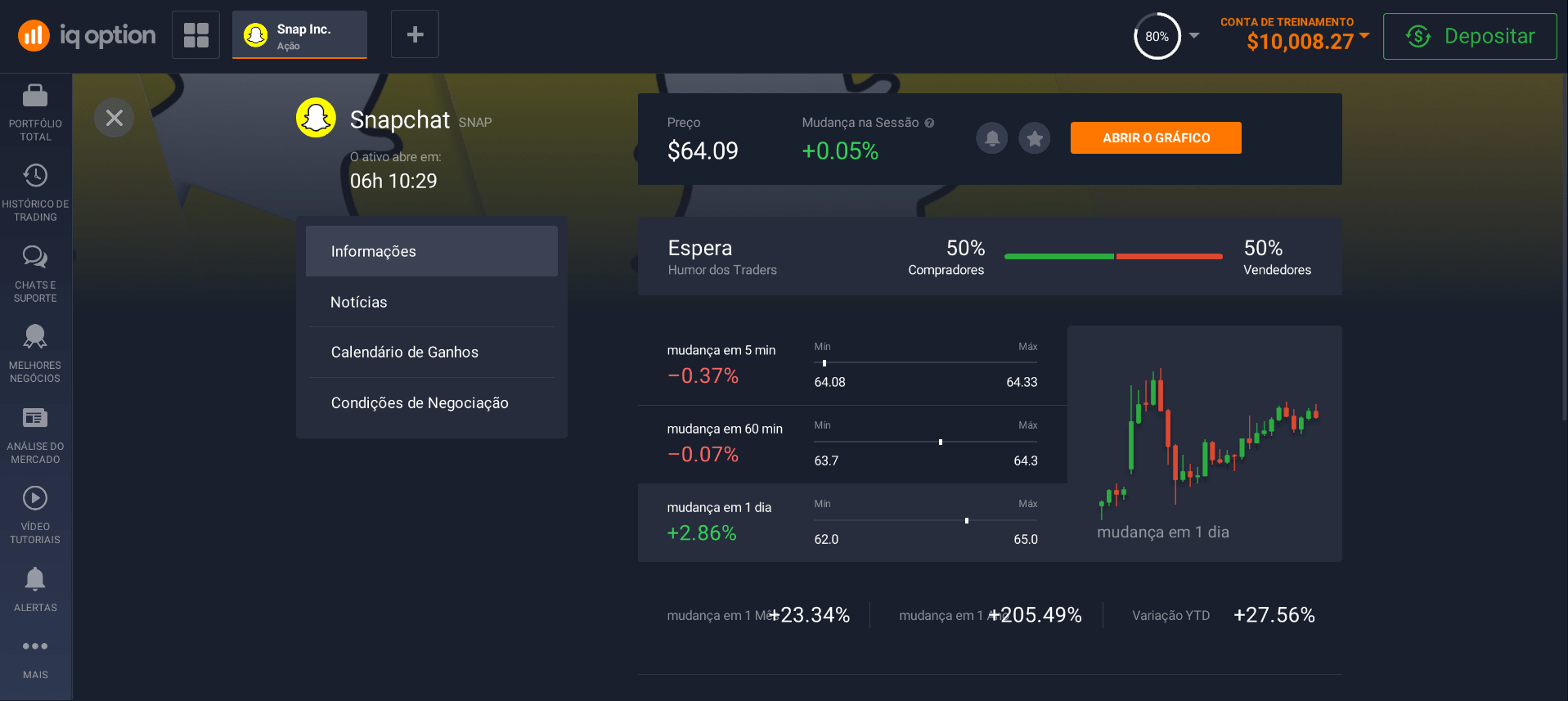Set a price alert with bell icon
The height and width of the screenshot is (701, 1568).
point(991,138)
